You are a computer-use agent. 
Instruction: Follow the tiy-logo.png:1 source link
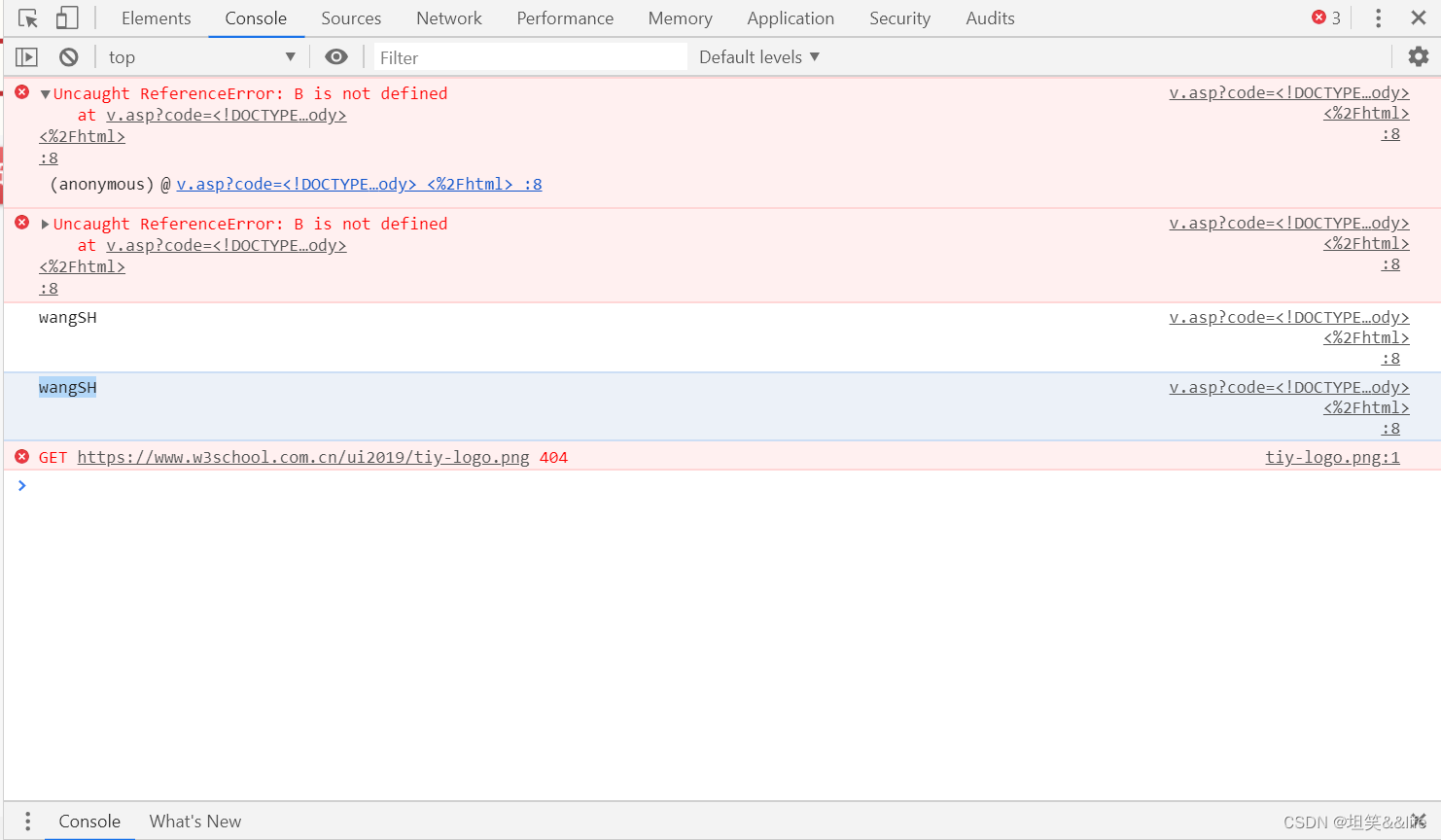[x=1331, y=457]
